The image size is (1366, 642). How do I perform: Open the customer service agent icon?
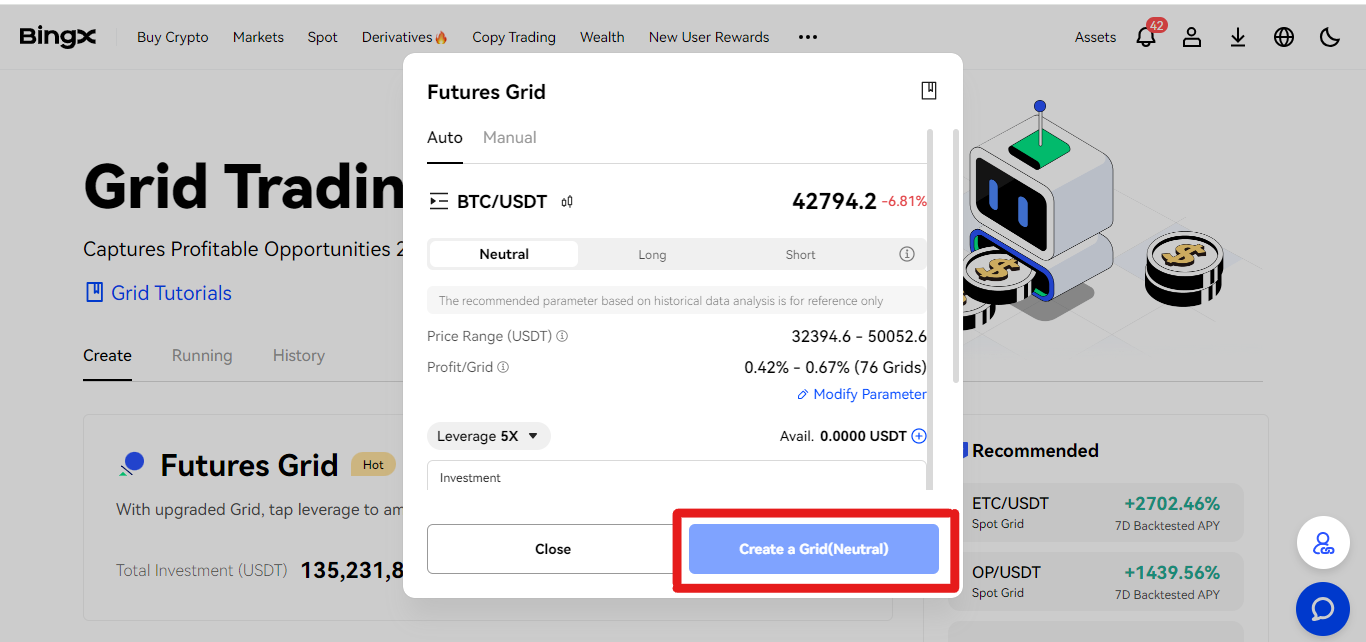click(1323, 544)
